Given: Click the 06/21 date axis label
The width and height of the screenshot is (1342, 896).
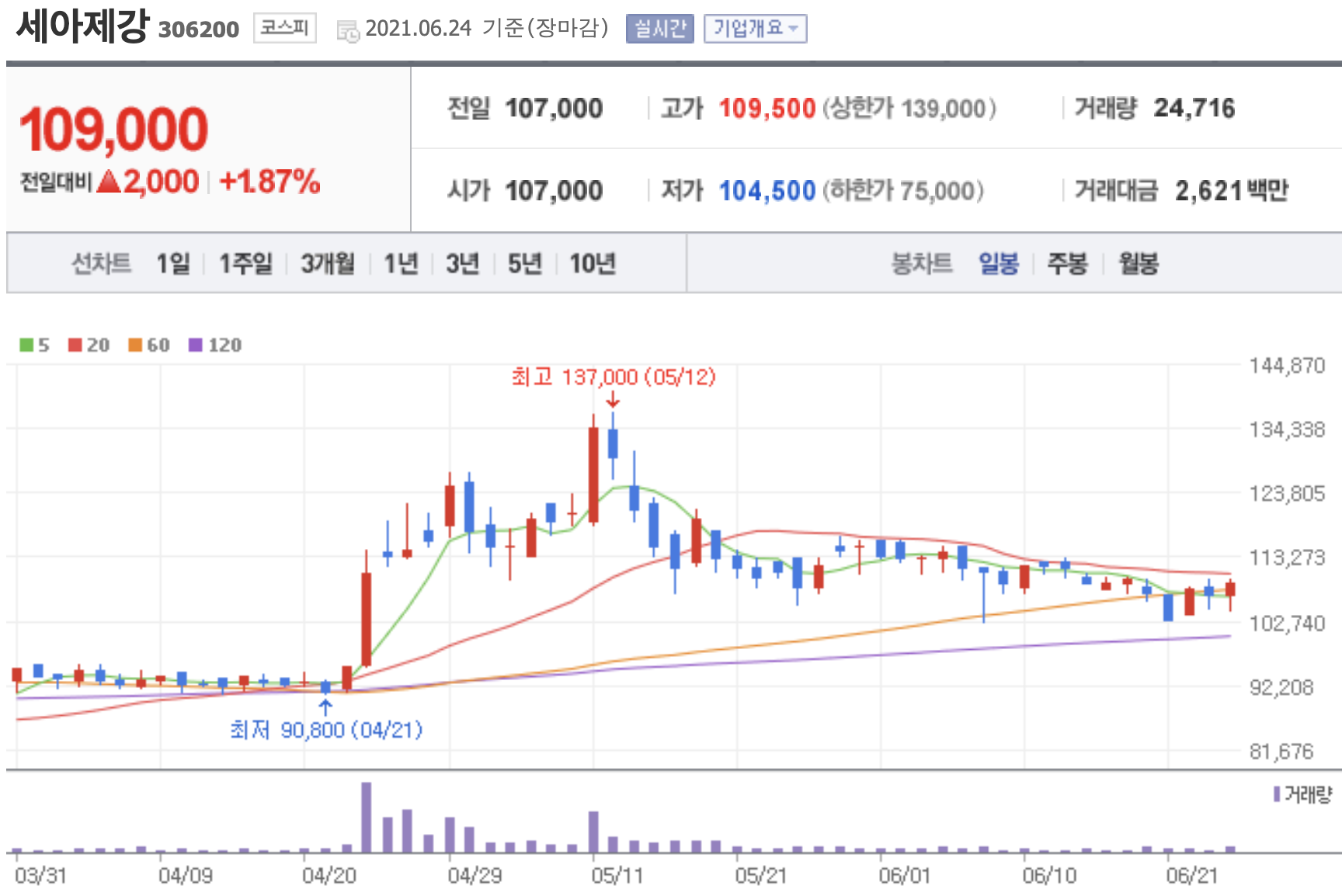Looking at the screenshot, I should [1192, 876].
